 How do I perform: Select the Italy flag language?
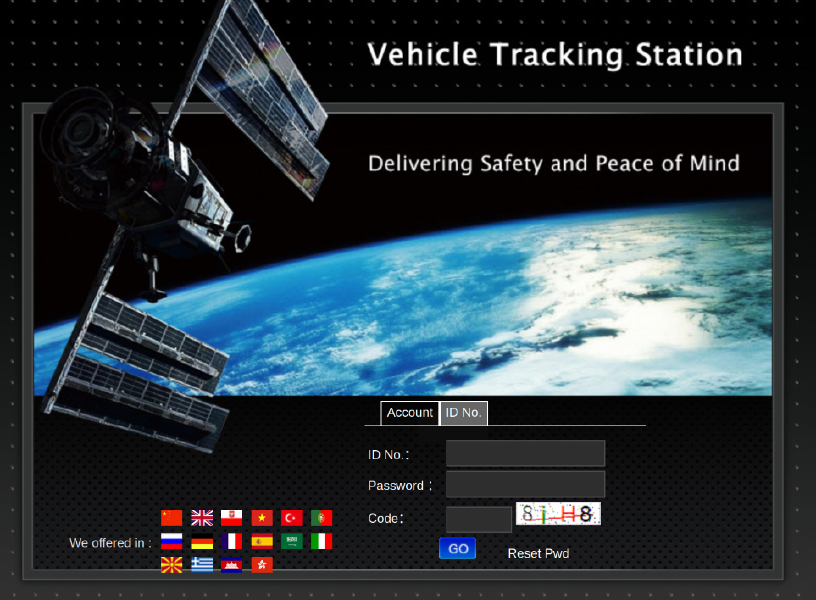coord(321,541)
